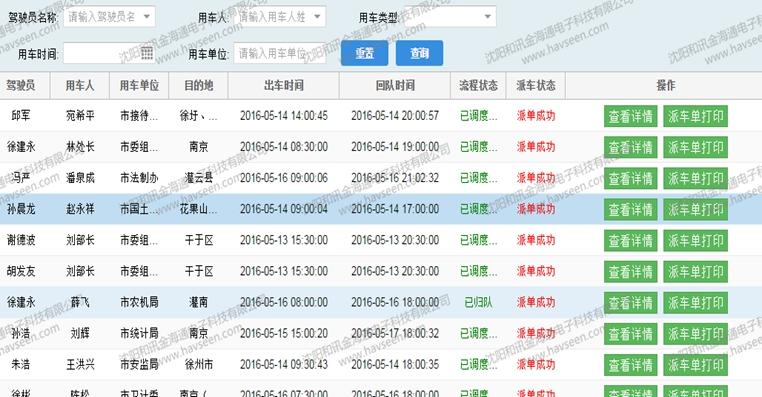The height and width of the screenshot is (397, 762).
Task: Click return time 2016-05-16 21:02:32
Action: pos(395,178)
